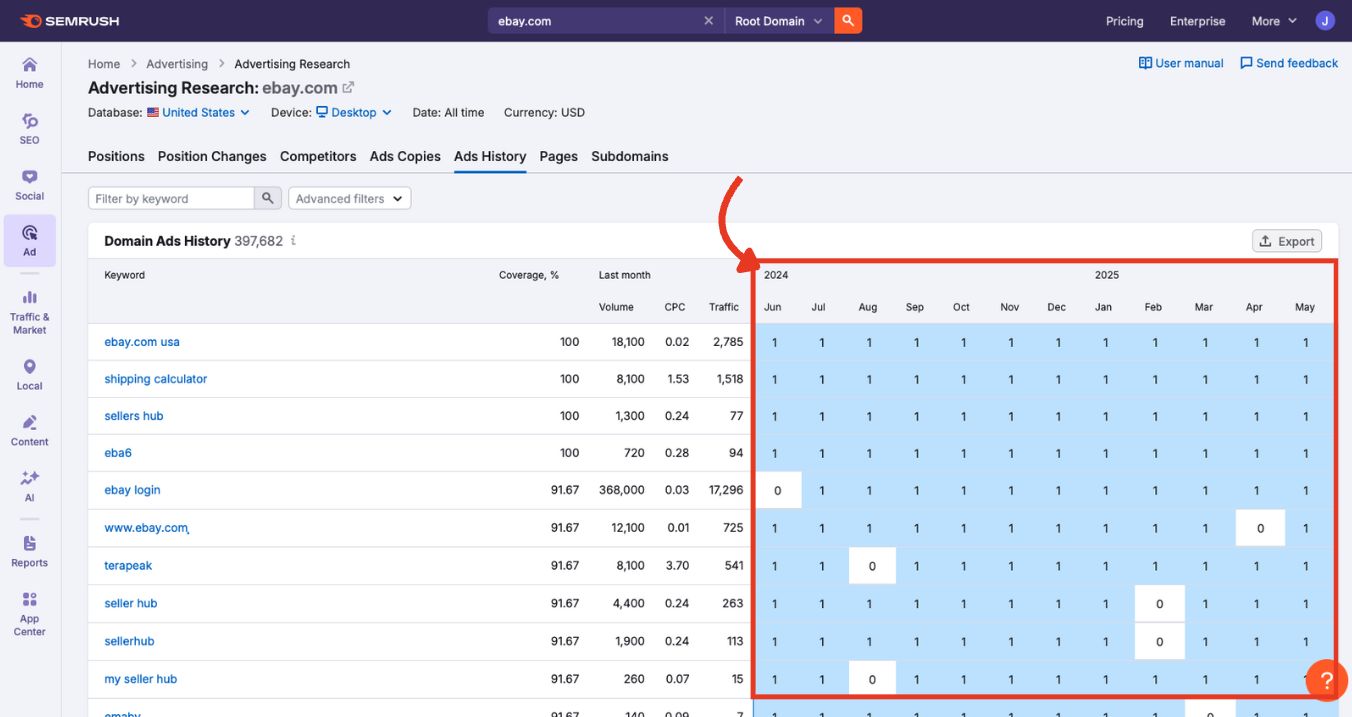Open the SEO section in sidebar
The height and width of the screenshot is (717, 1352).
[29, 128]
